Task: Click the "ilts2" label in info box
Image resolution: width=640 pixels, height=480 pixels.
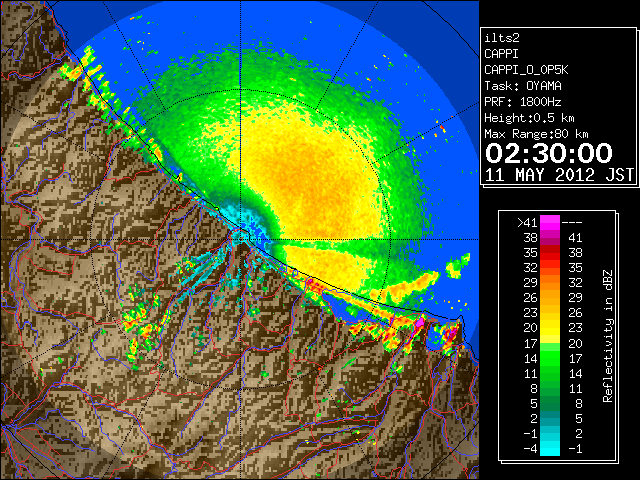Action: pyautogui.click(x=502, y=38)
